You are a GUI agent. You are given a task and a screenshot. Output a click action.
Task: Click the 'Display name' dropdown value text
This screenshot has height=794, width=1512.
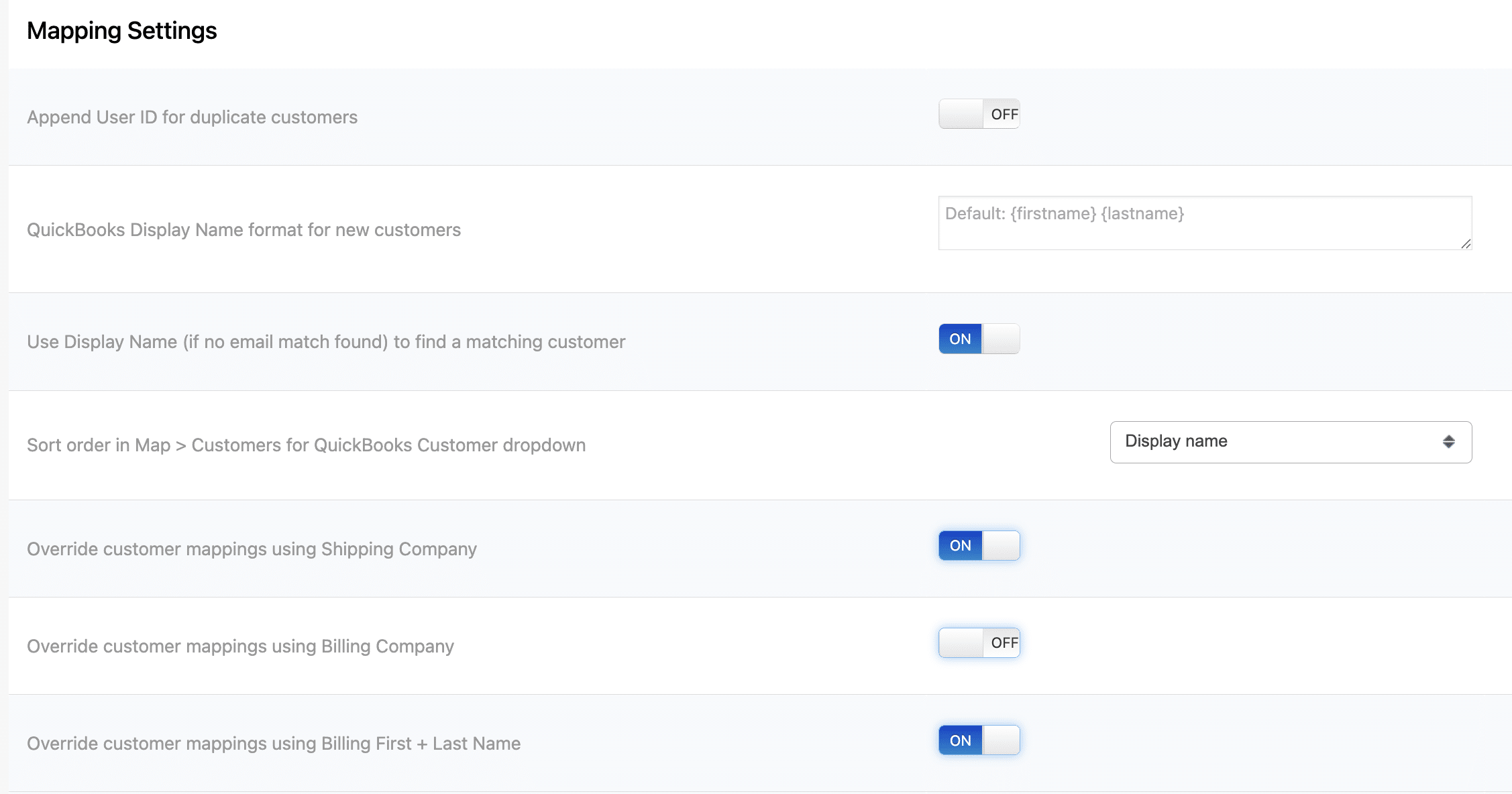click(1177, 441)
